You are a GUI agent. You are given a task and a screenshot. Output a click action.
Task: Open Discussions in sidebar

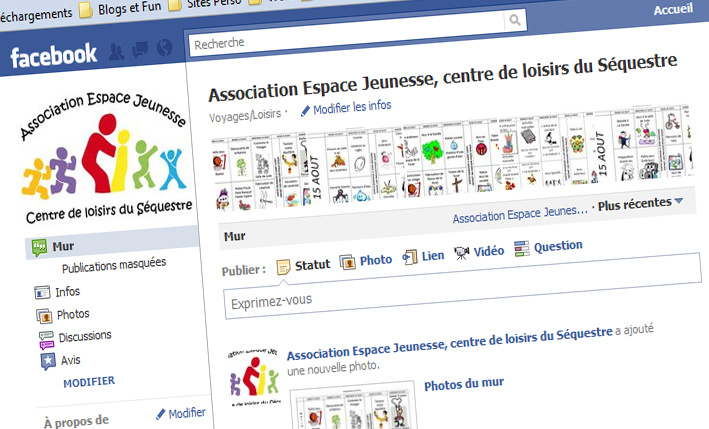click(x=85, y=336)
